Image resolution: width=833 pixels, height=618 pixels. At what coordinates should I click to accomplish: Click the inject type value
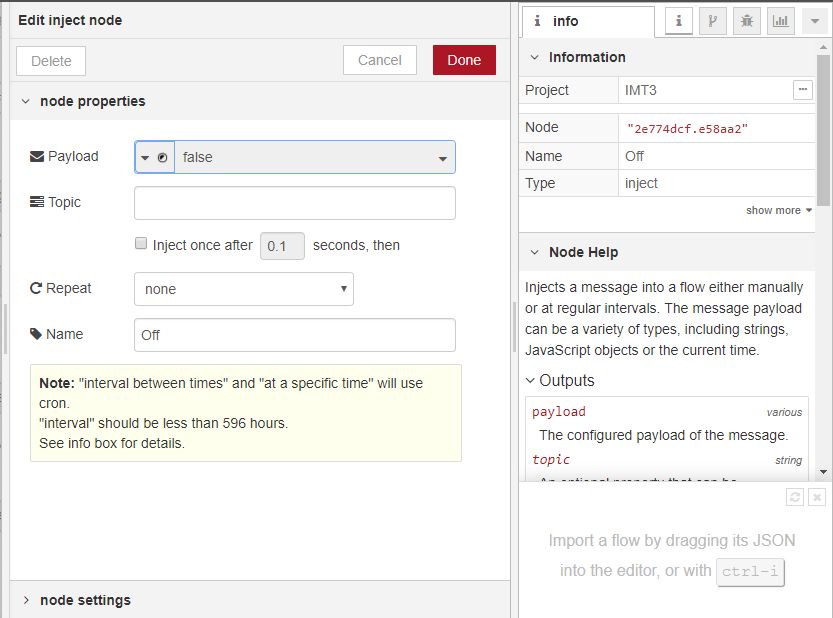[641, 183]
